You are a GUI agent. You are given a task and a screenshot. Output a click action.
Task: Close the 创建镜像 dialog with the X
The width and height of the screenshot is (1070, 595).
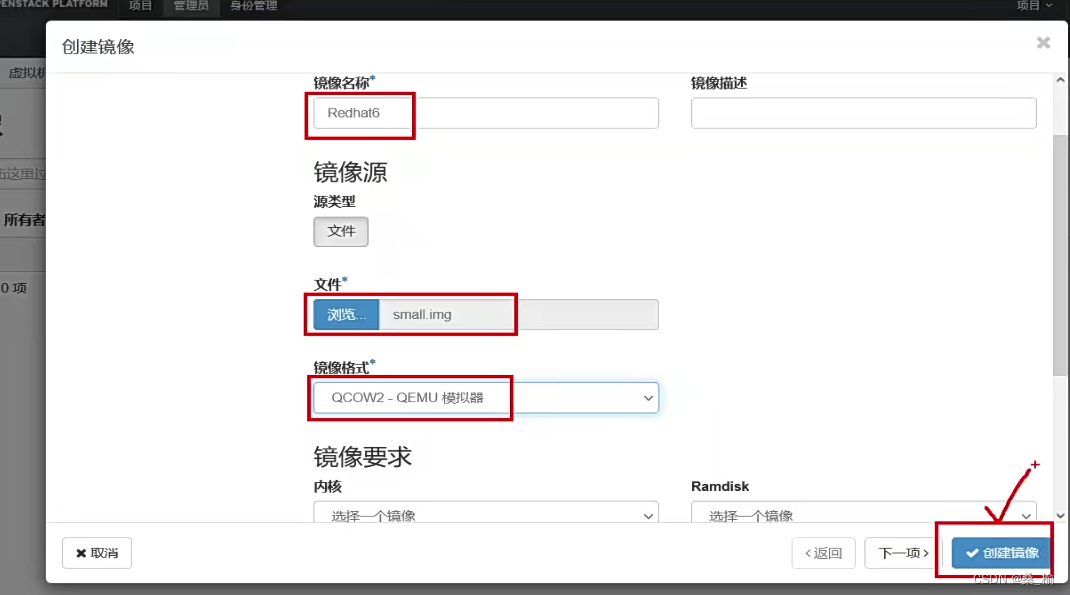[1043, 43]
